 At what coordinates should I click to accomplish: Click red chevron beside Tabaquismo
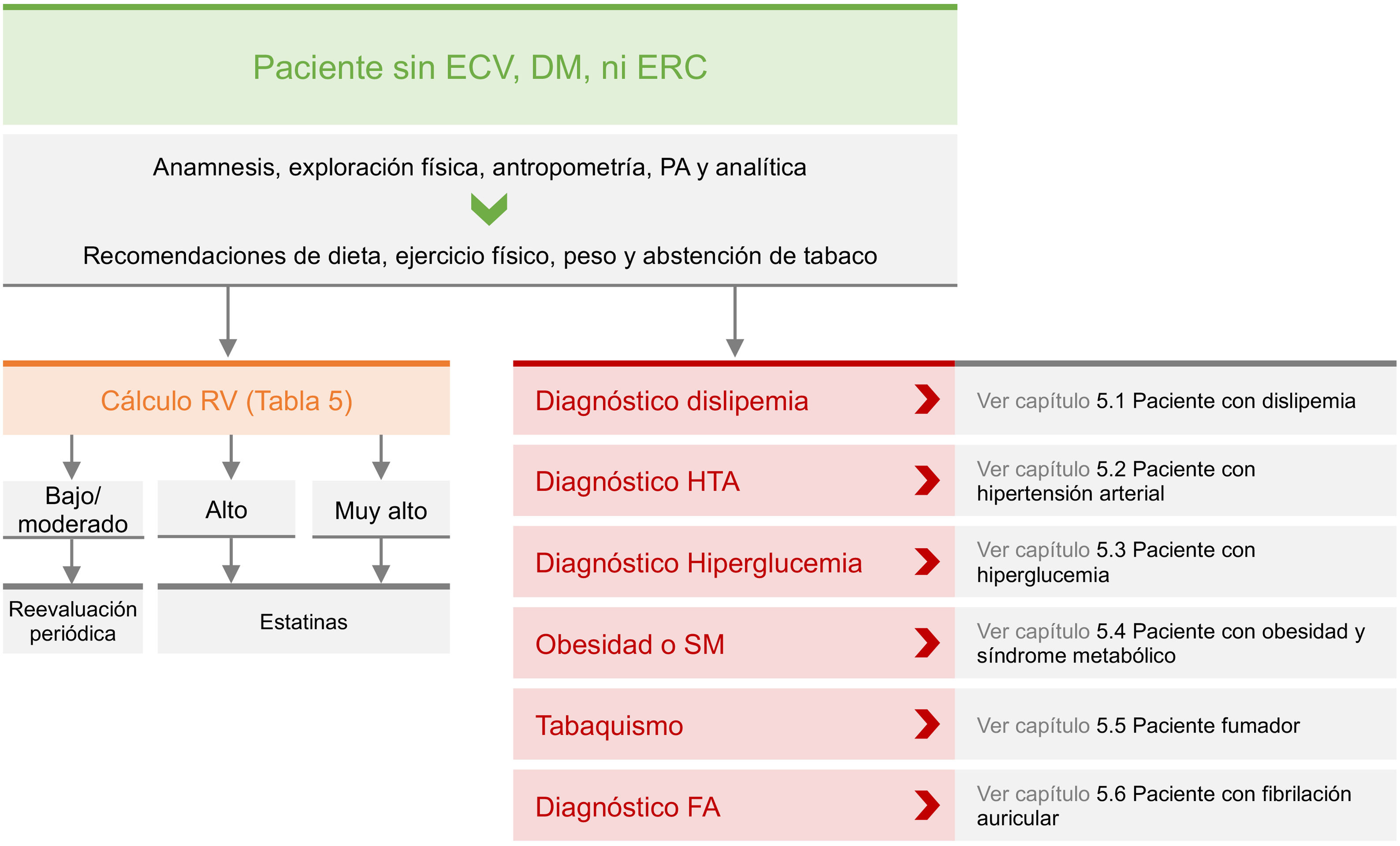coord(927,724)
